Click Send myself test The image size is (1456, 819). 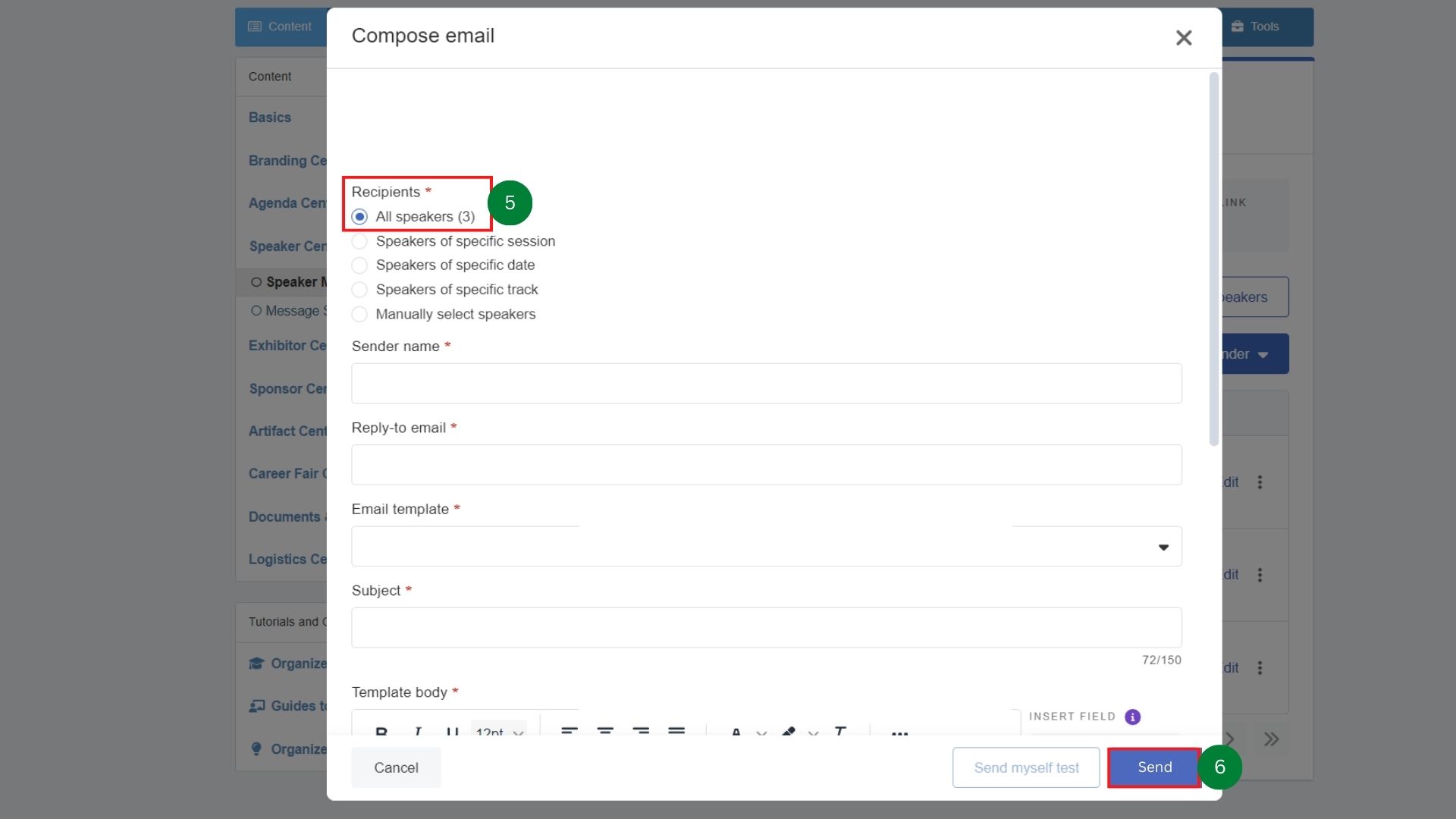click(x=1025, y=767)
